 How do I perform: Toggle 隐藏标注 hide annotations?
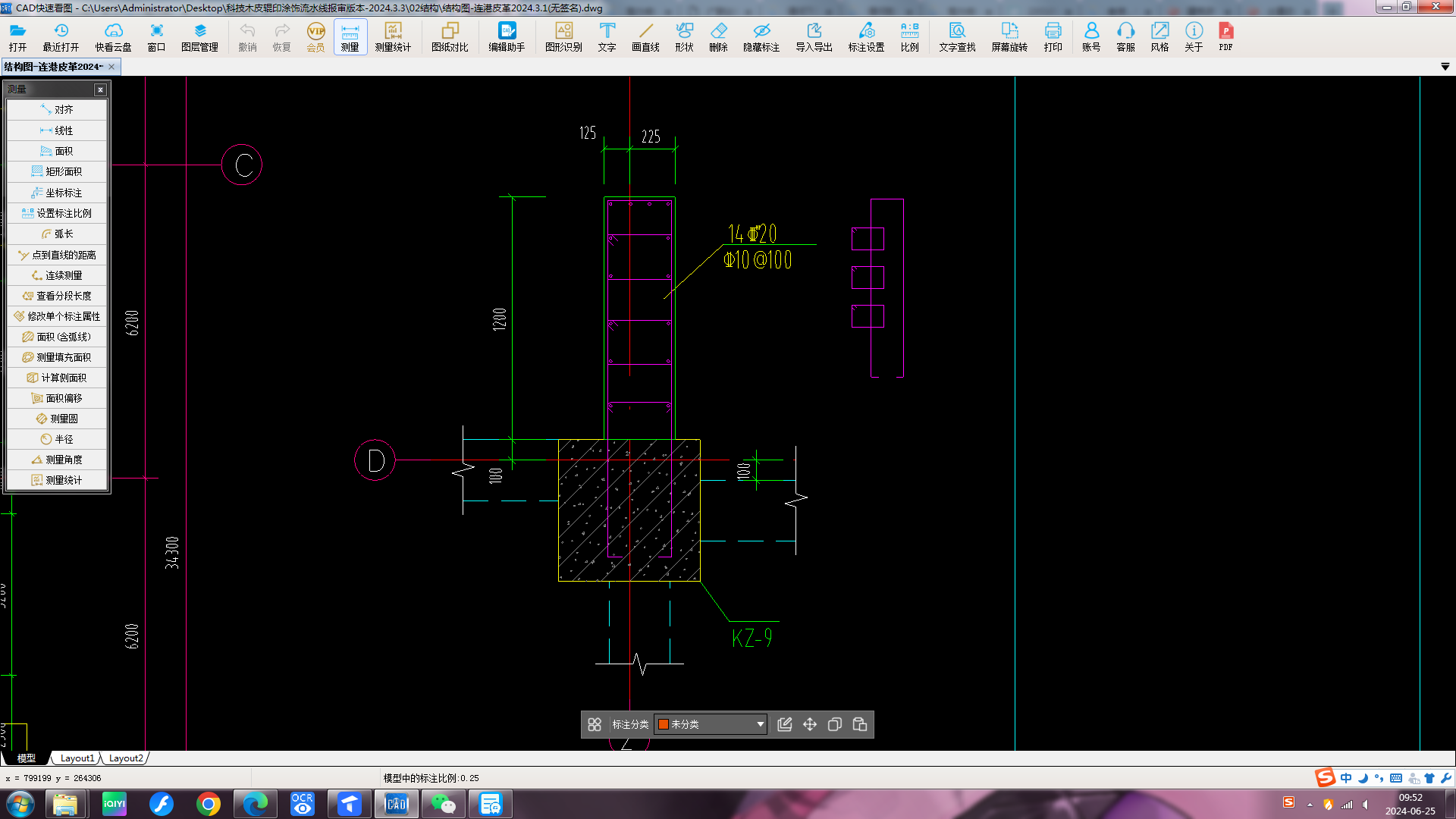point(761,36)
